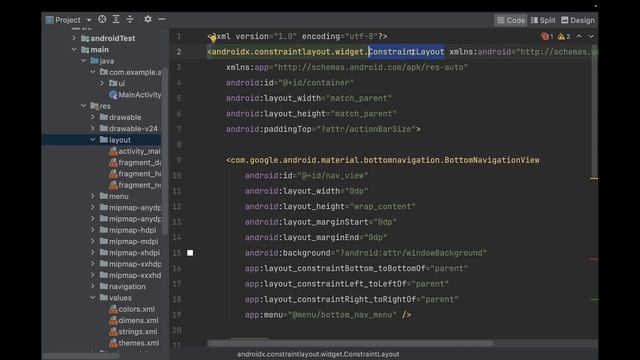The width and height of the screenshot is (640, 360).
Task: Expand the menu folder
Action: tap(93, 196)
